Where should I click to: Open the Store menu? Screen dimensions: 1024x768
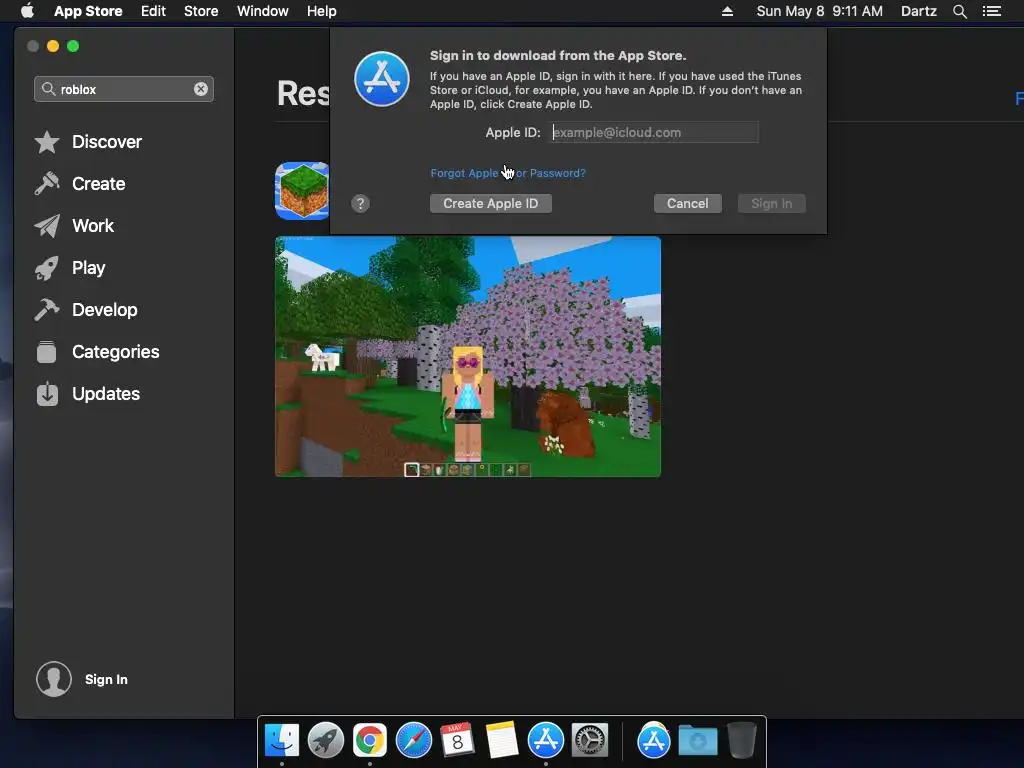201,11
